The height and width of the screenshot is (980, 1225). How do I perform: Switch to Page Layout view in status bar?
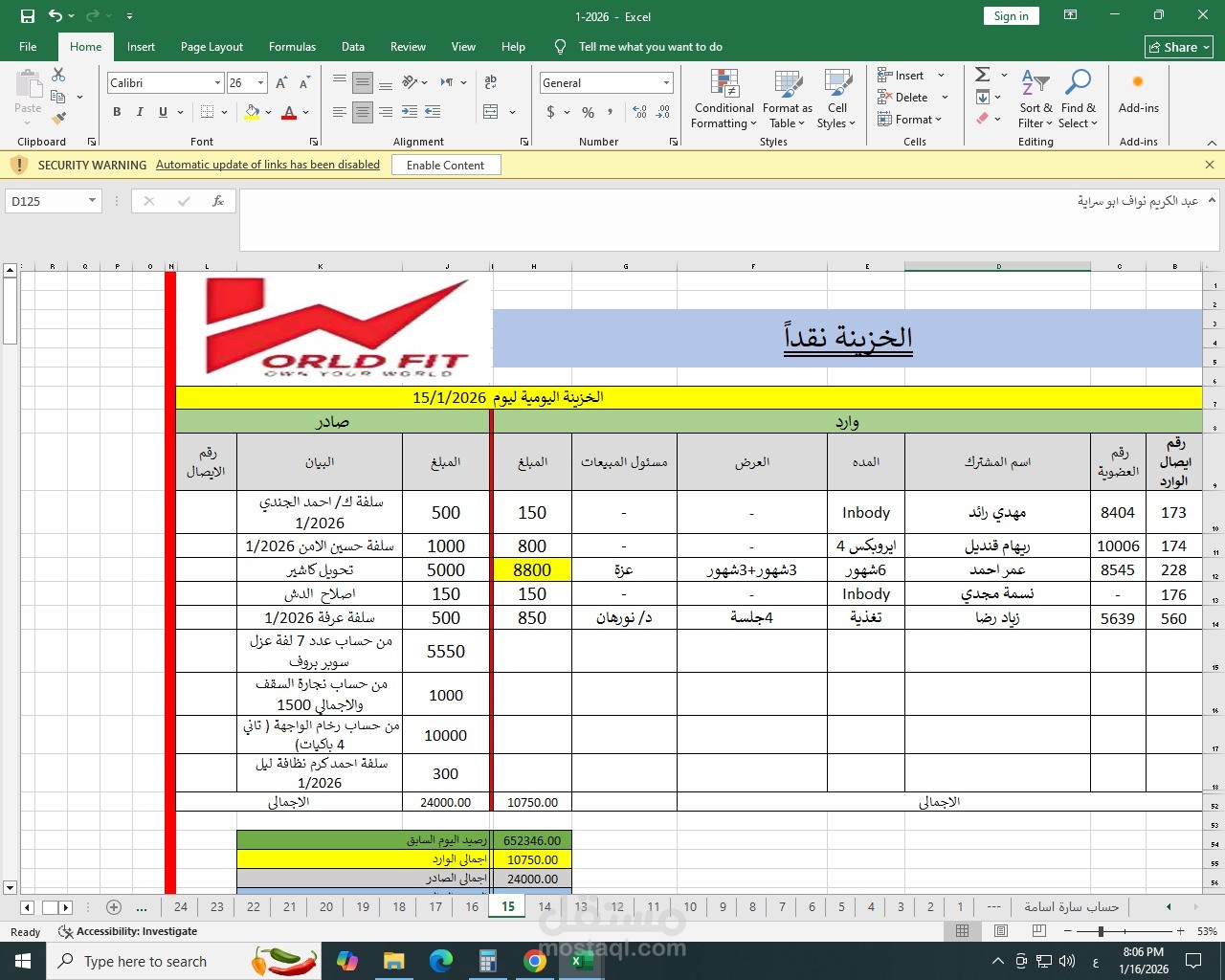pyautogui.click(x=1000, y=930)
